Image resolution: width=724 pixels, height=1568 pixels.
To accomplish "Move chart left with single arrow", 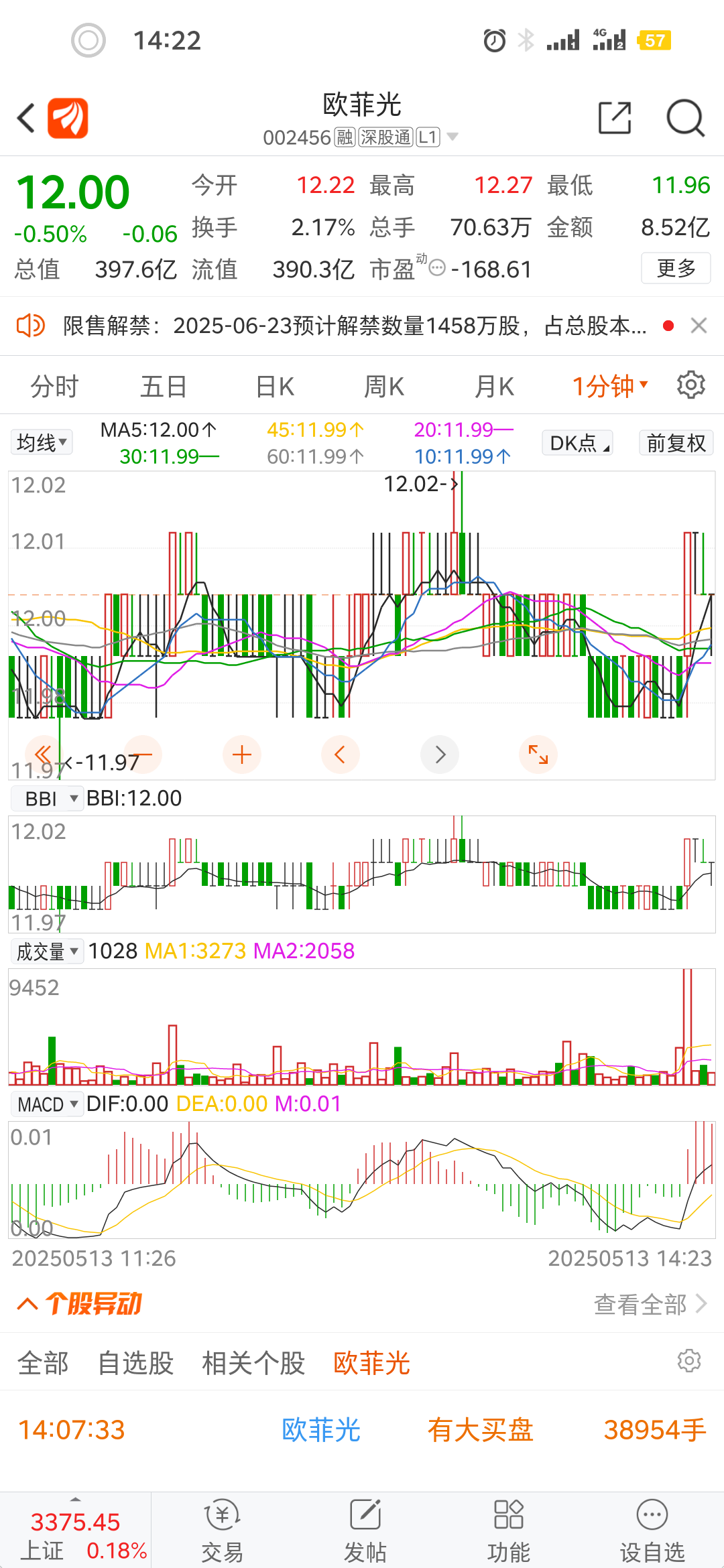I will 341,755.
